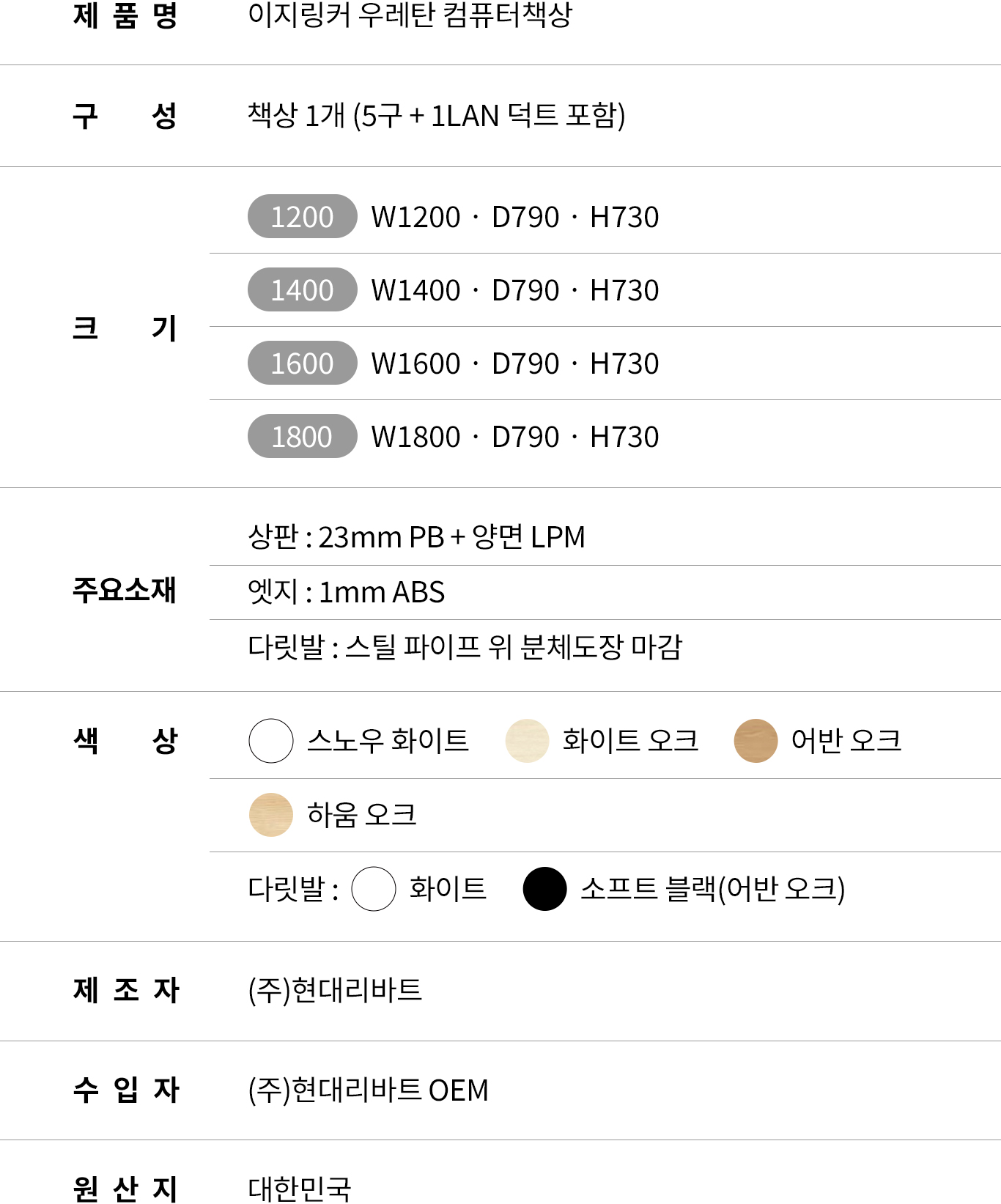
Task: Click the gray 1400 size badge
Action: coord(302,290)
